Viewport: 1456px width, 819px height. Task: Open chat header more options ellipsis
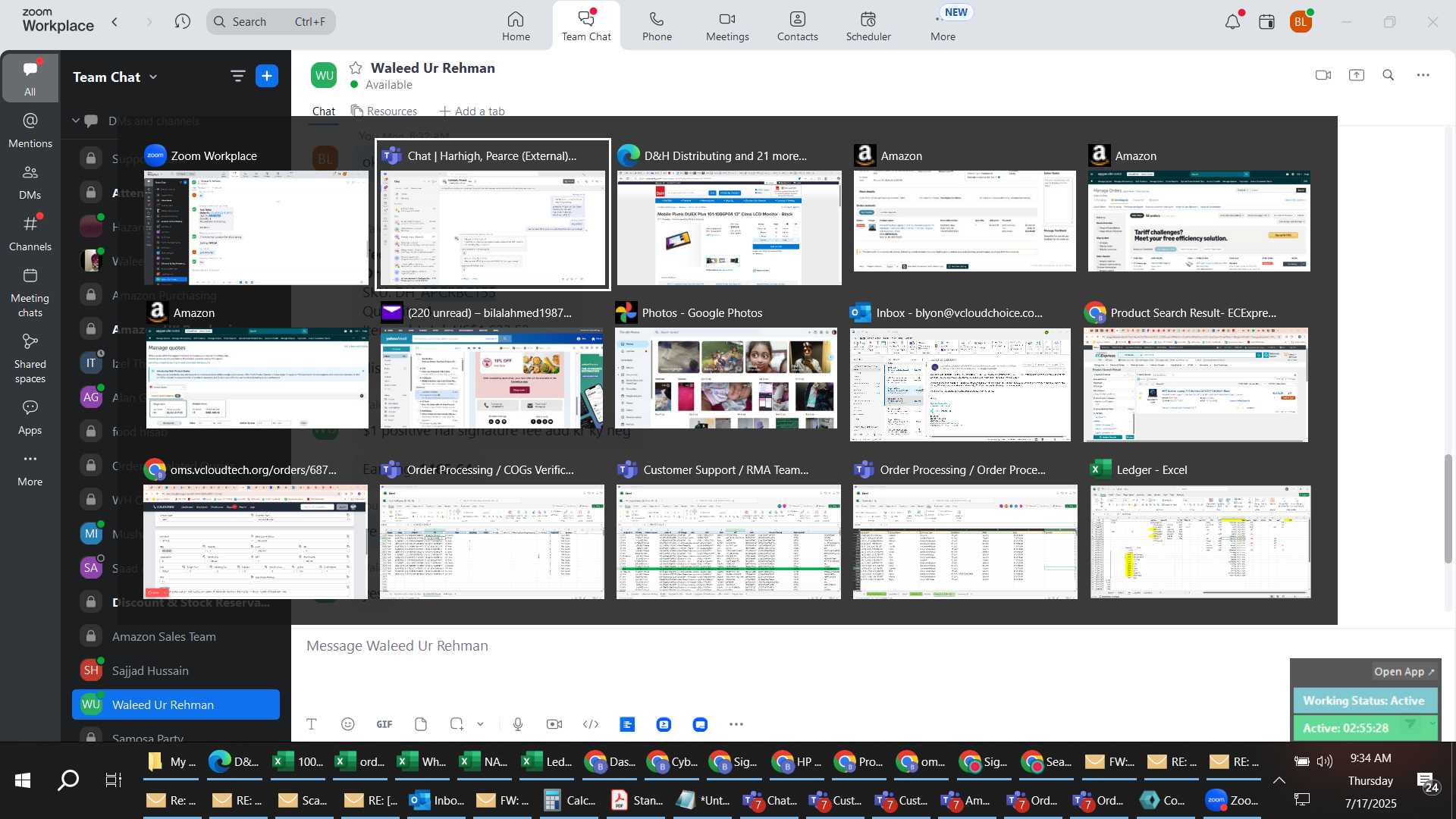[x=1423, y=75]
